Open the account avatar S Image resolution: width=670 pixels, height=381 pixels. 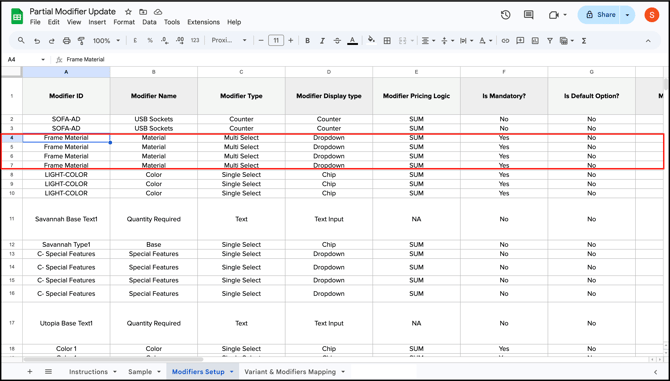click(652, 15)
